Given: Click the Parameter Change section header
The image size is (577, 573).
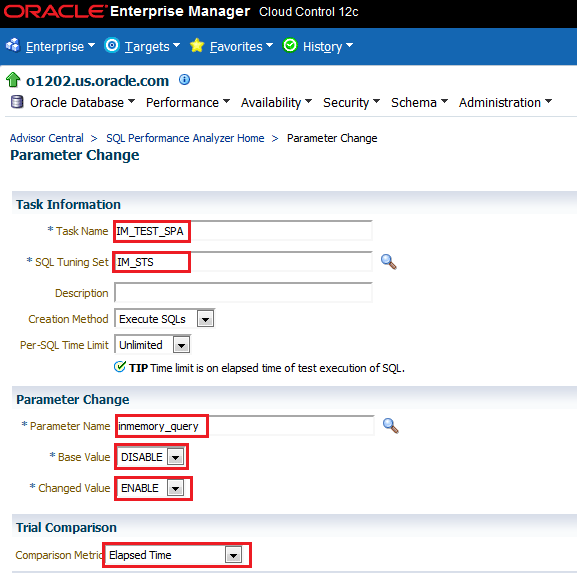Looking at the screenshot, I should (72, 399).
